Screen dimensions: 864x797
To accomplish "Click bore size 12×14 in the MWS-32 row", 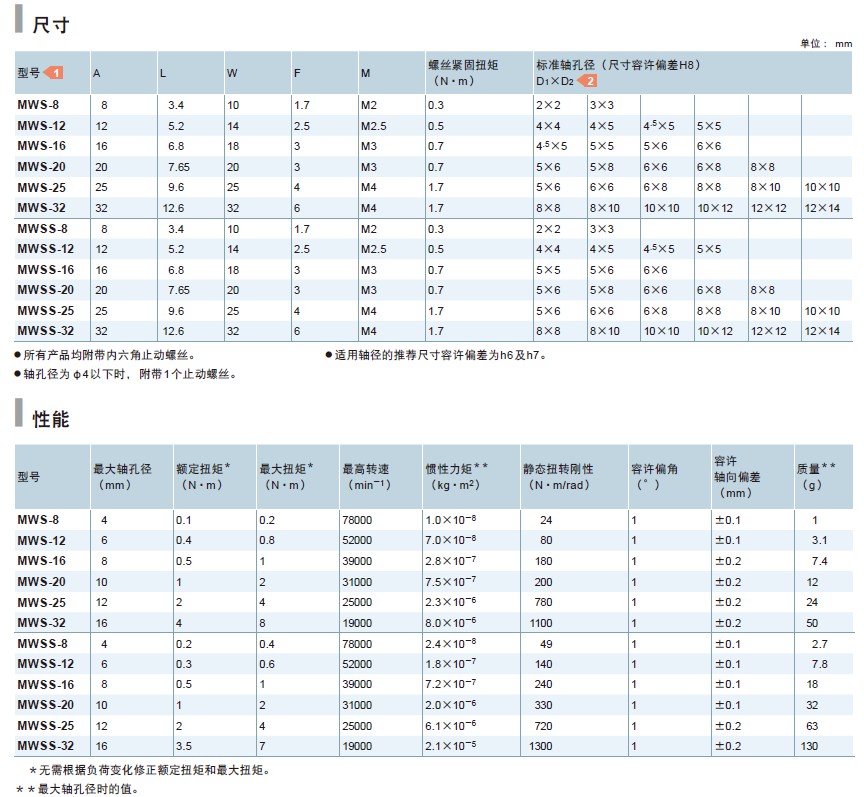I will point(822,208).
